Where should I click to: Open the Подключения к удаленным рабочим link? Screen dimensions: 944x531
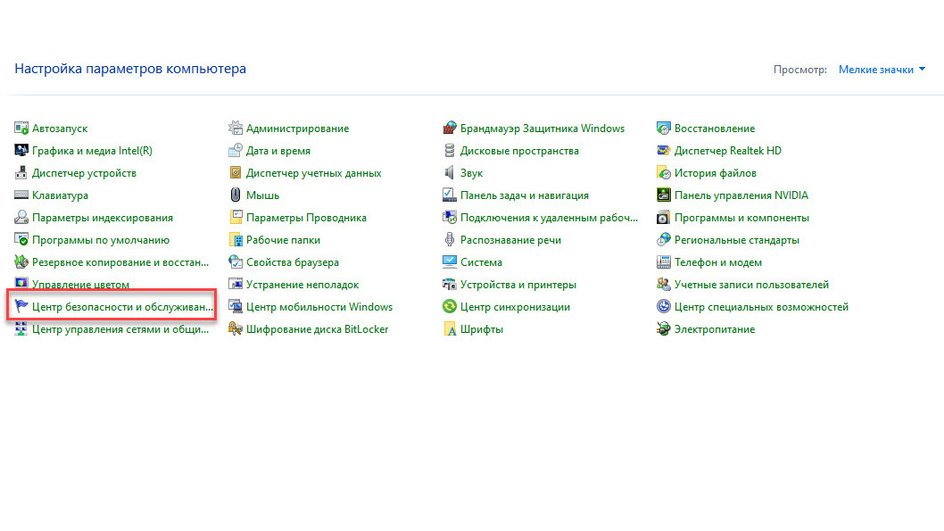pyautogui.click(x=549, y=217)
